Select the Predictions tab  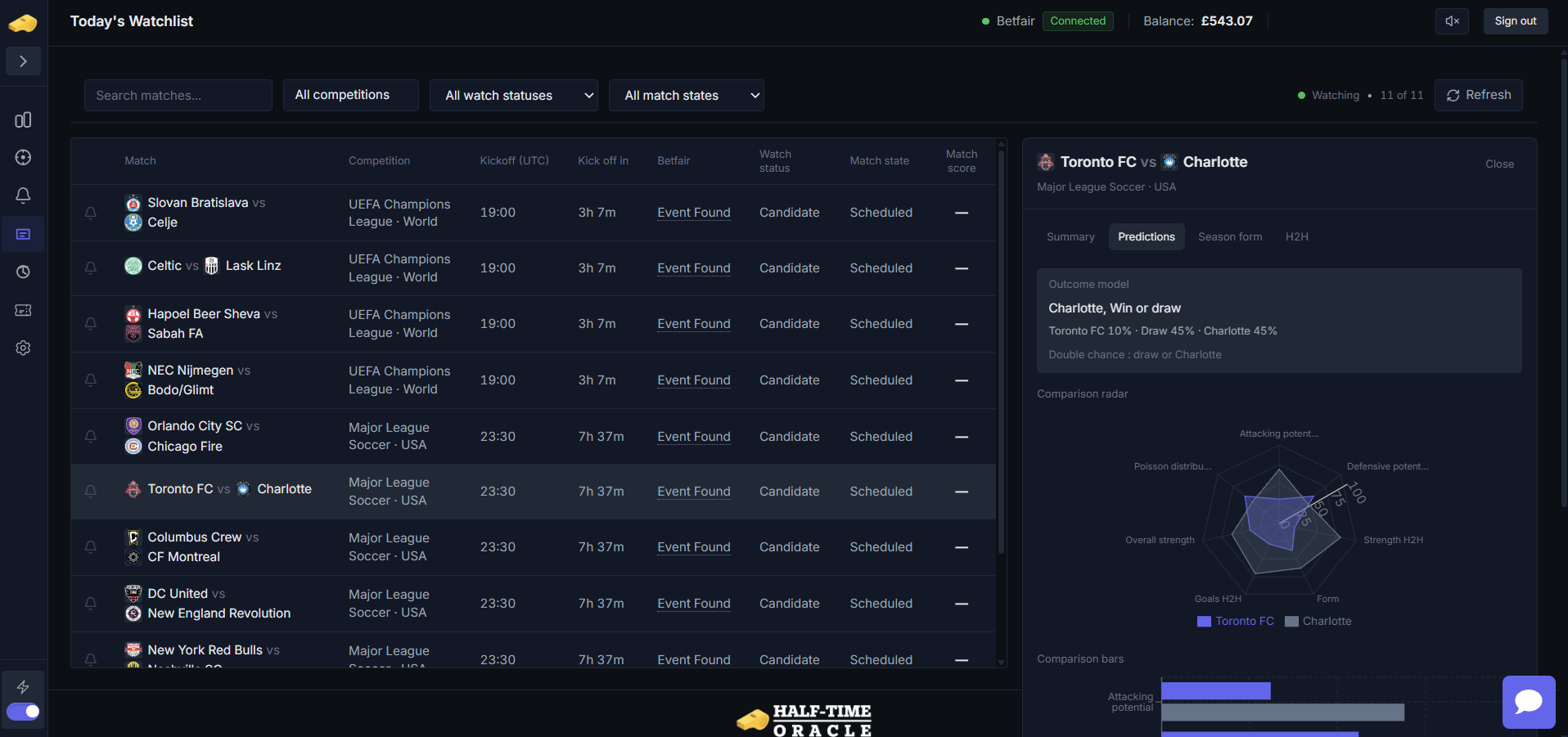coord(1147,237)
